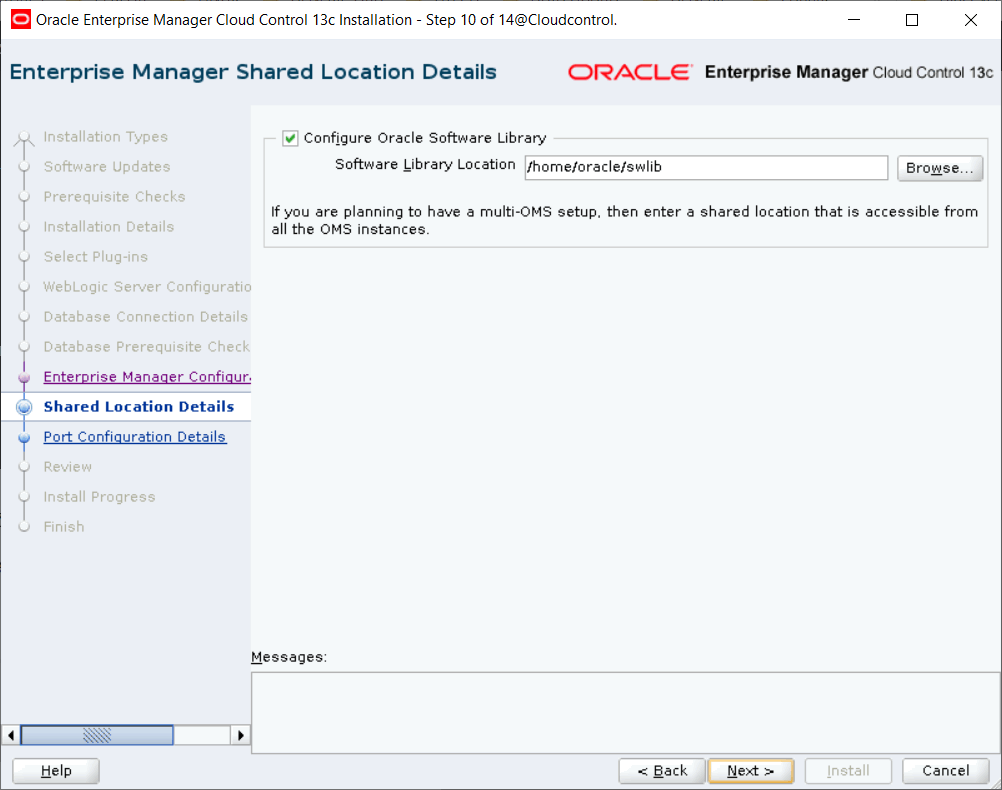The height and width of the screenshot is (790, 1002).
Task: Click the Installation Types step text
Action: [105, 137]
